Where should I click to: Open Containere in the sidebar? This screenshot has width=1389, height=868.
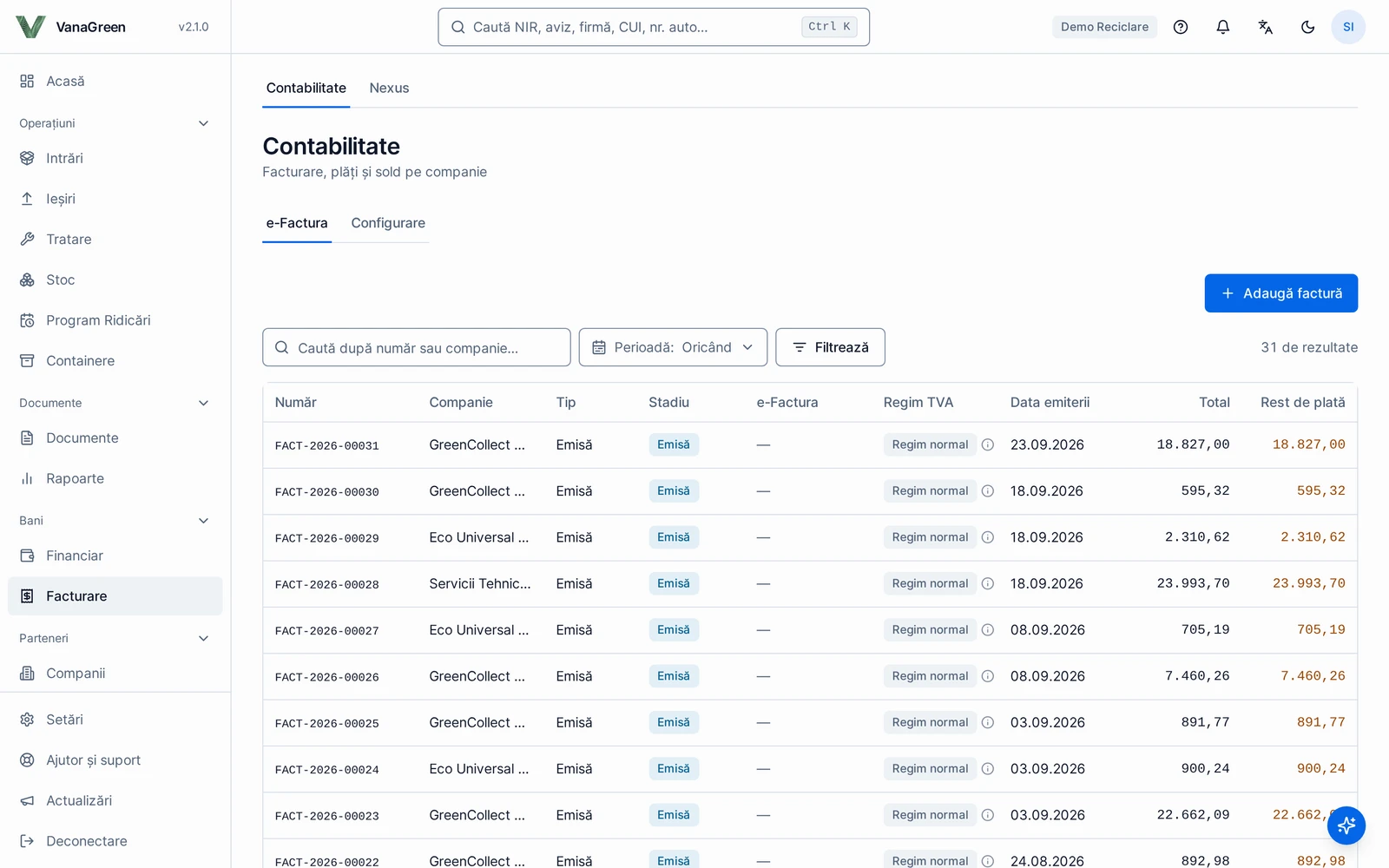[115, 361]
